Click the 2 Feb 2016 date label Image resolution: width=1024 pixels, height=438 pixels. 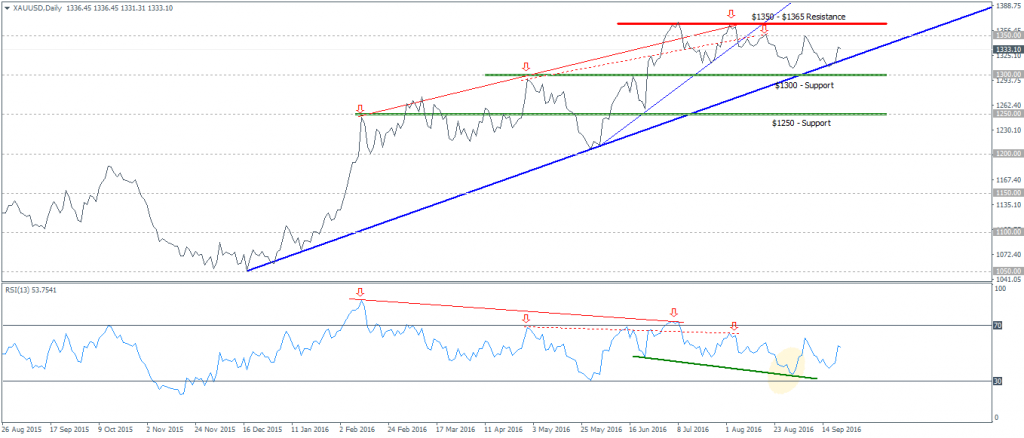click(359, 430)
